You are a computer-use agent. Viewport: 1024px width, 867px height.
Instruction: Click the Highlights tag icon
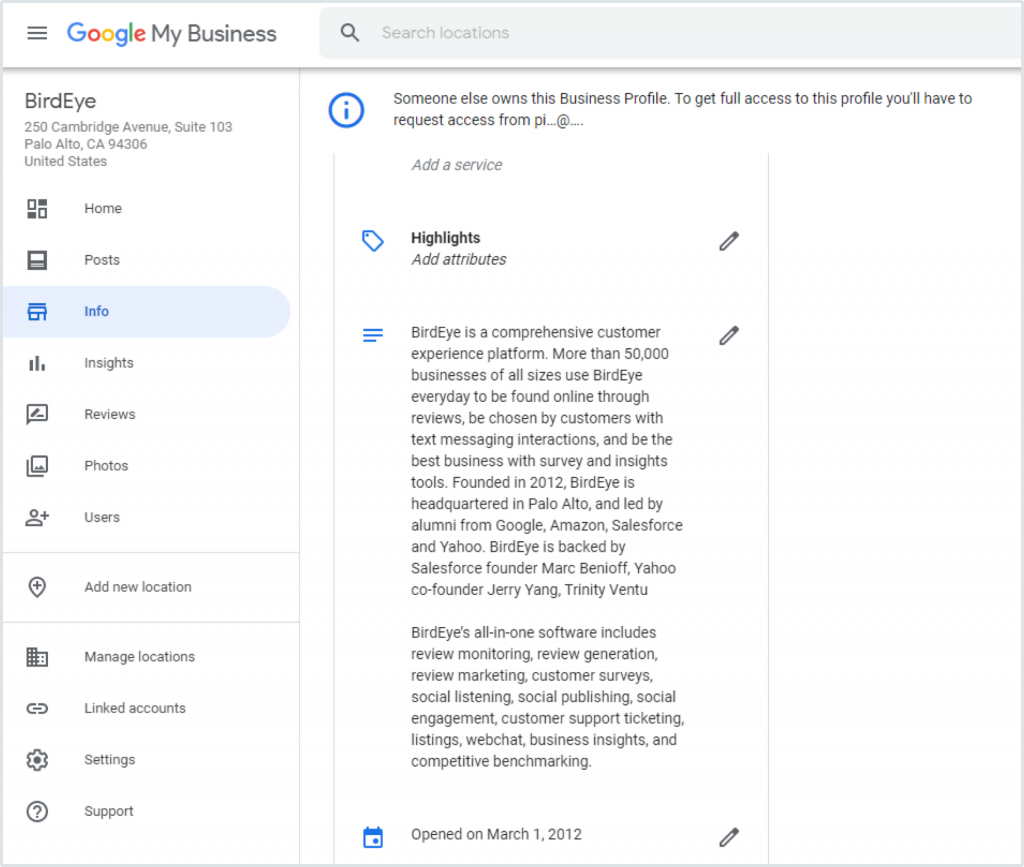[373, 240]
